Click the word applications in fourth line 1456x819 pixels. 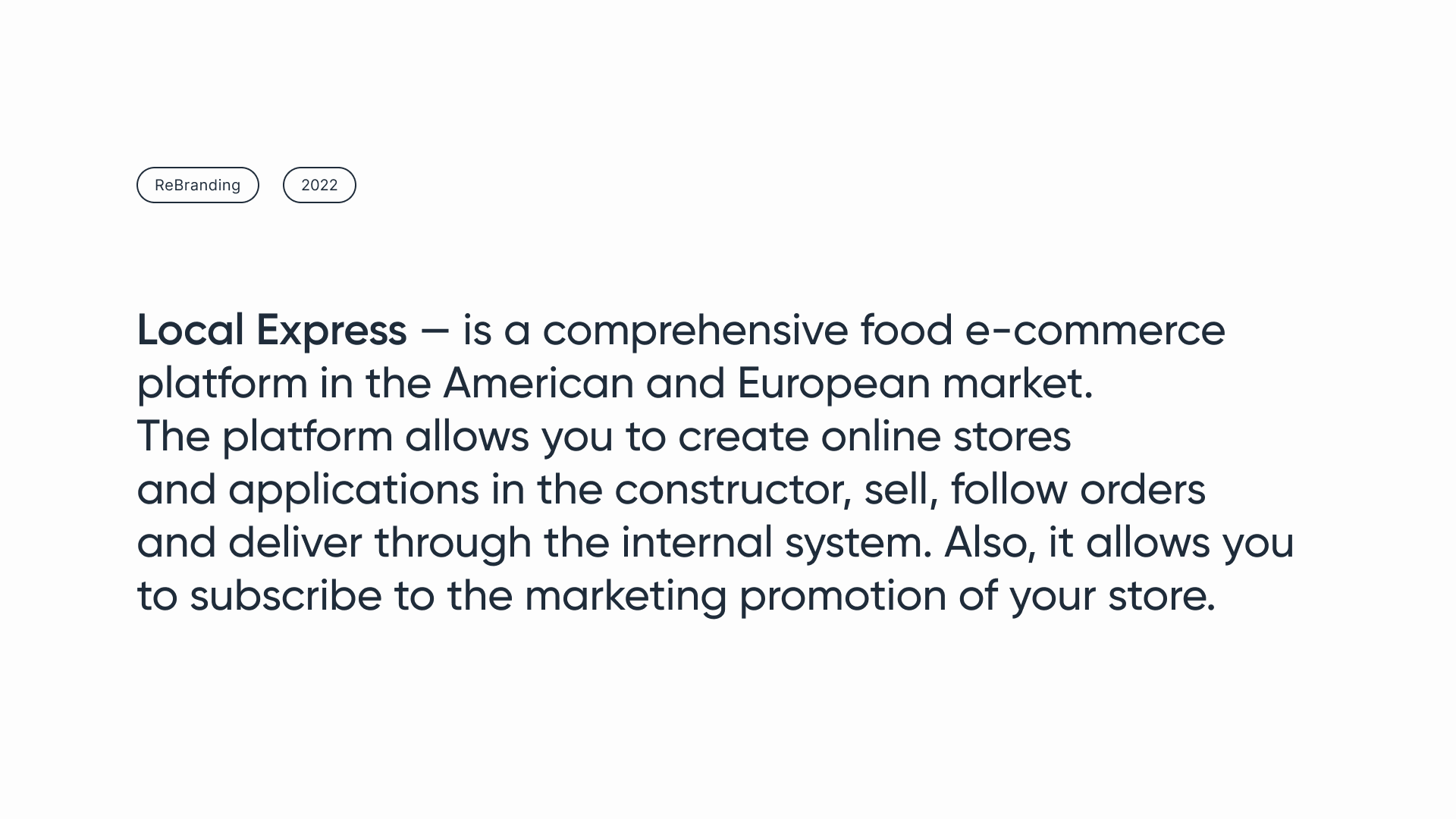pos(353,491)
